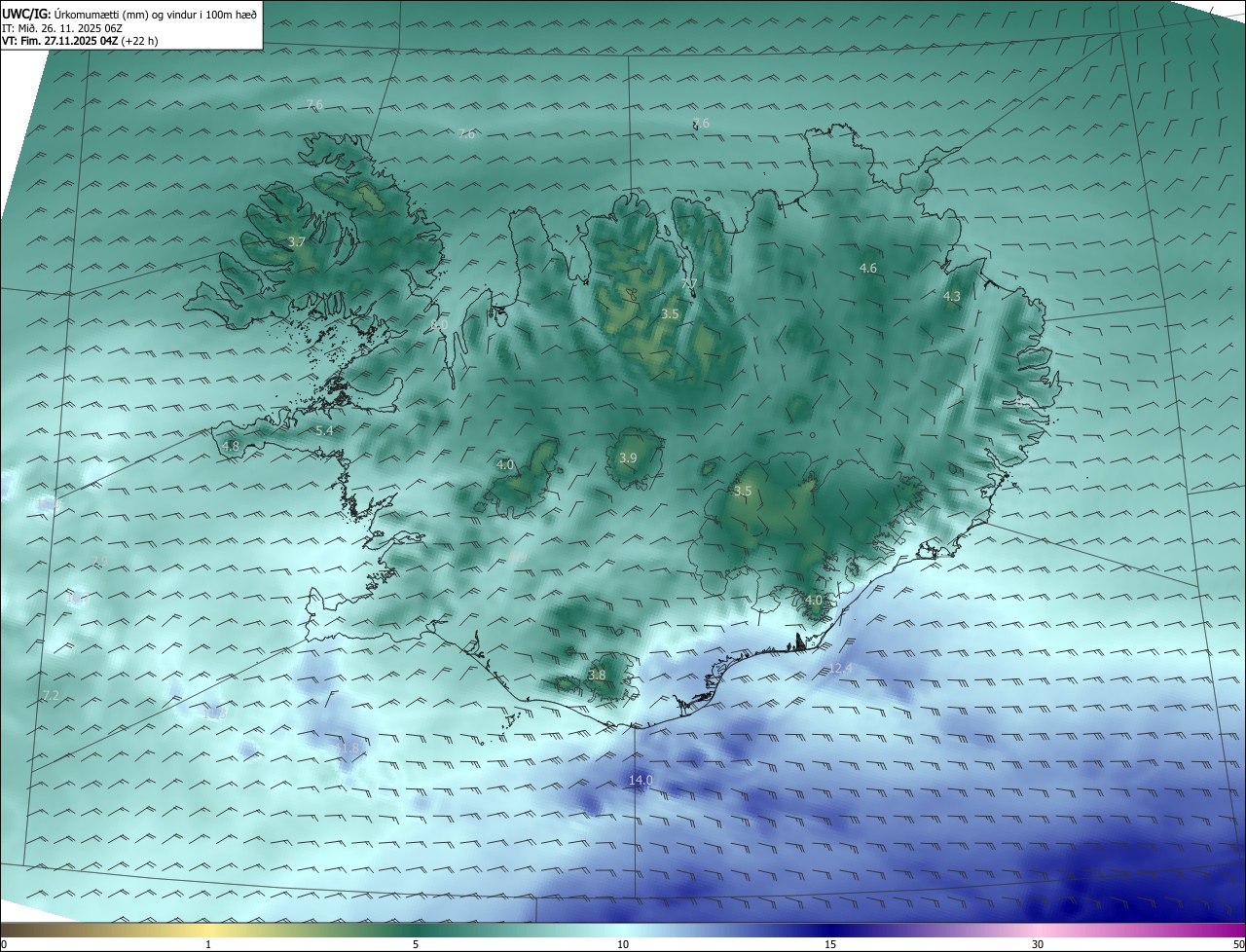Screen dimensions: 1246x952
Task: Click the 1 tick on the colour scale
Action: (208, 944)
